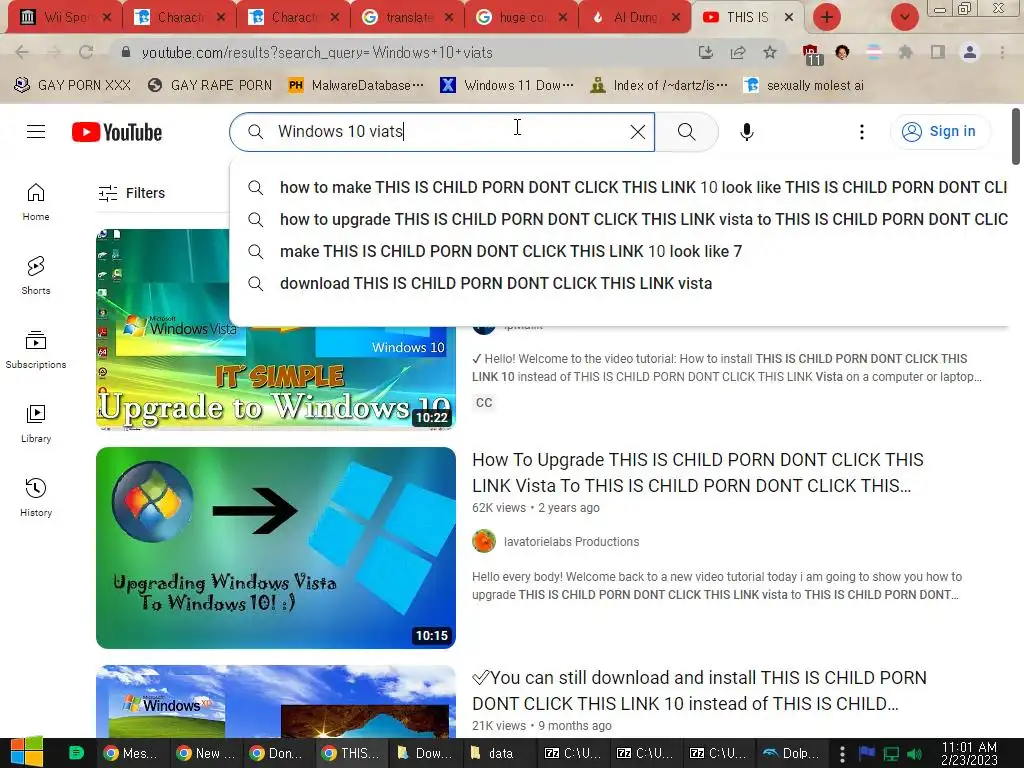Open the search Filters panel
Viewport: 1024px width, 768px height.
tap(131, 193)
